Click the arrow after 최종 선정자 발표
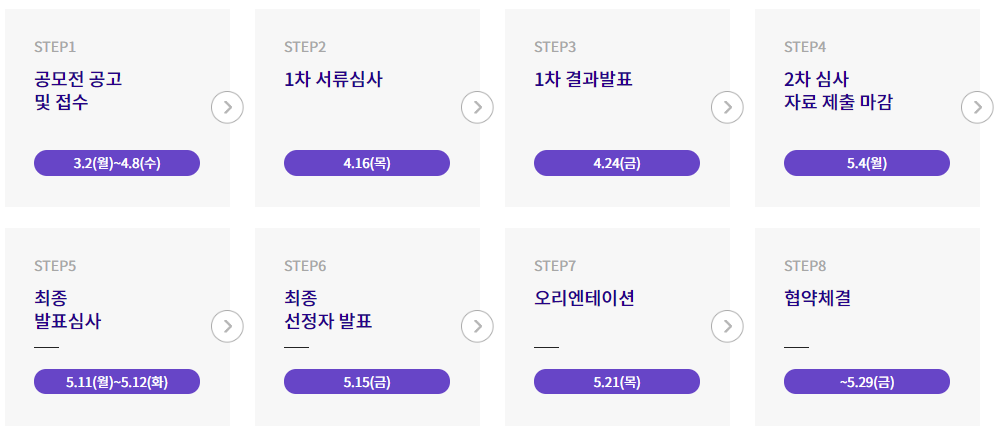Screen dimensions: 1002x434 (x=477, y=326)
